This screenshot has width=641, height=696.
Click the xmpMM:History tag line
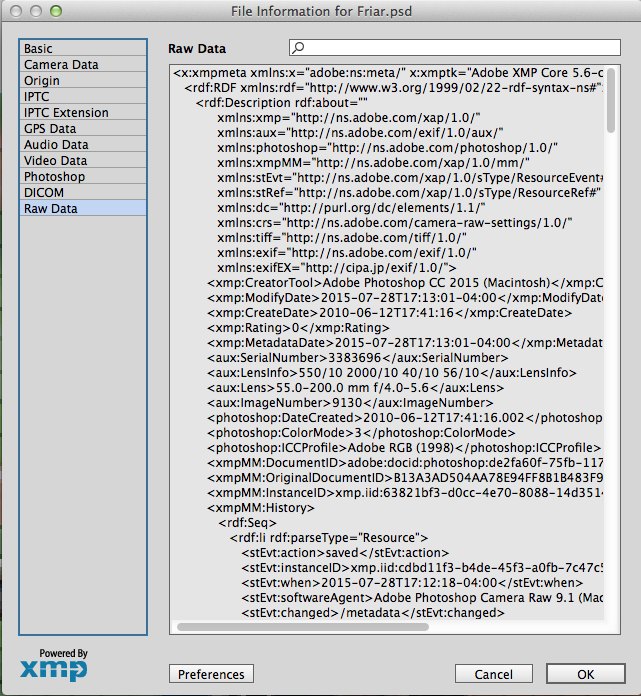click(x=261, y=508)
